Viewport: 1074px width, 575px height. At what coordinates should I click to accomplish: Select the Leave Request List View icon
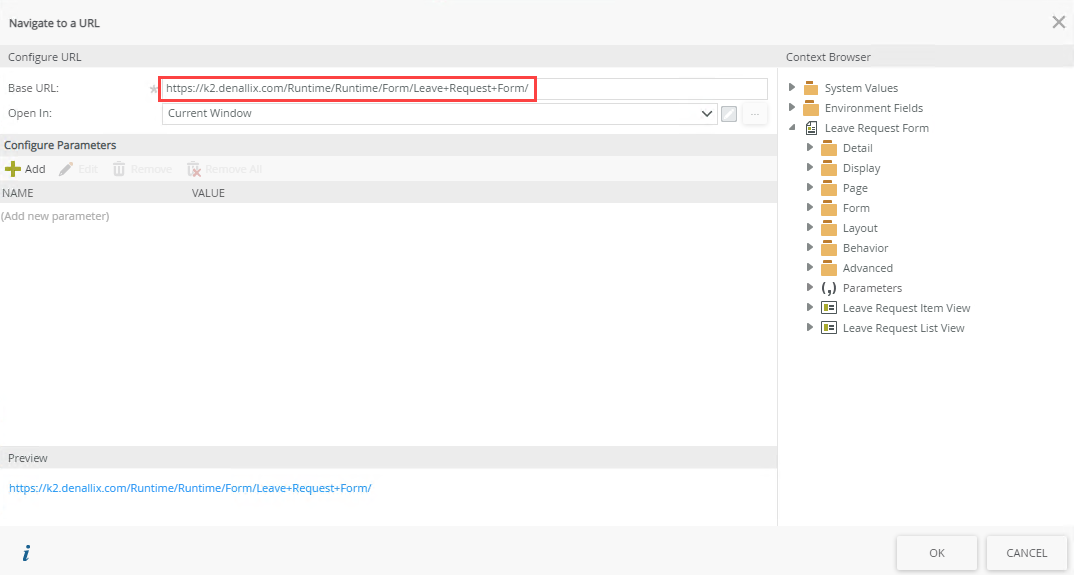tap(828, 328)
